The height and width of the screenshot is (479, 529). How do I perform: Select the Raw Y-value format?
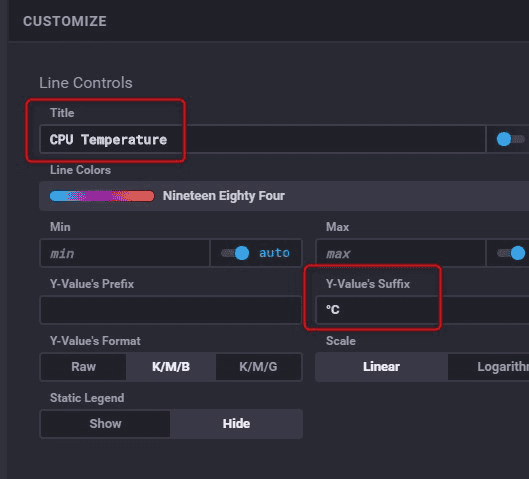(83, 367)
